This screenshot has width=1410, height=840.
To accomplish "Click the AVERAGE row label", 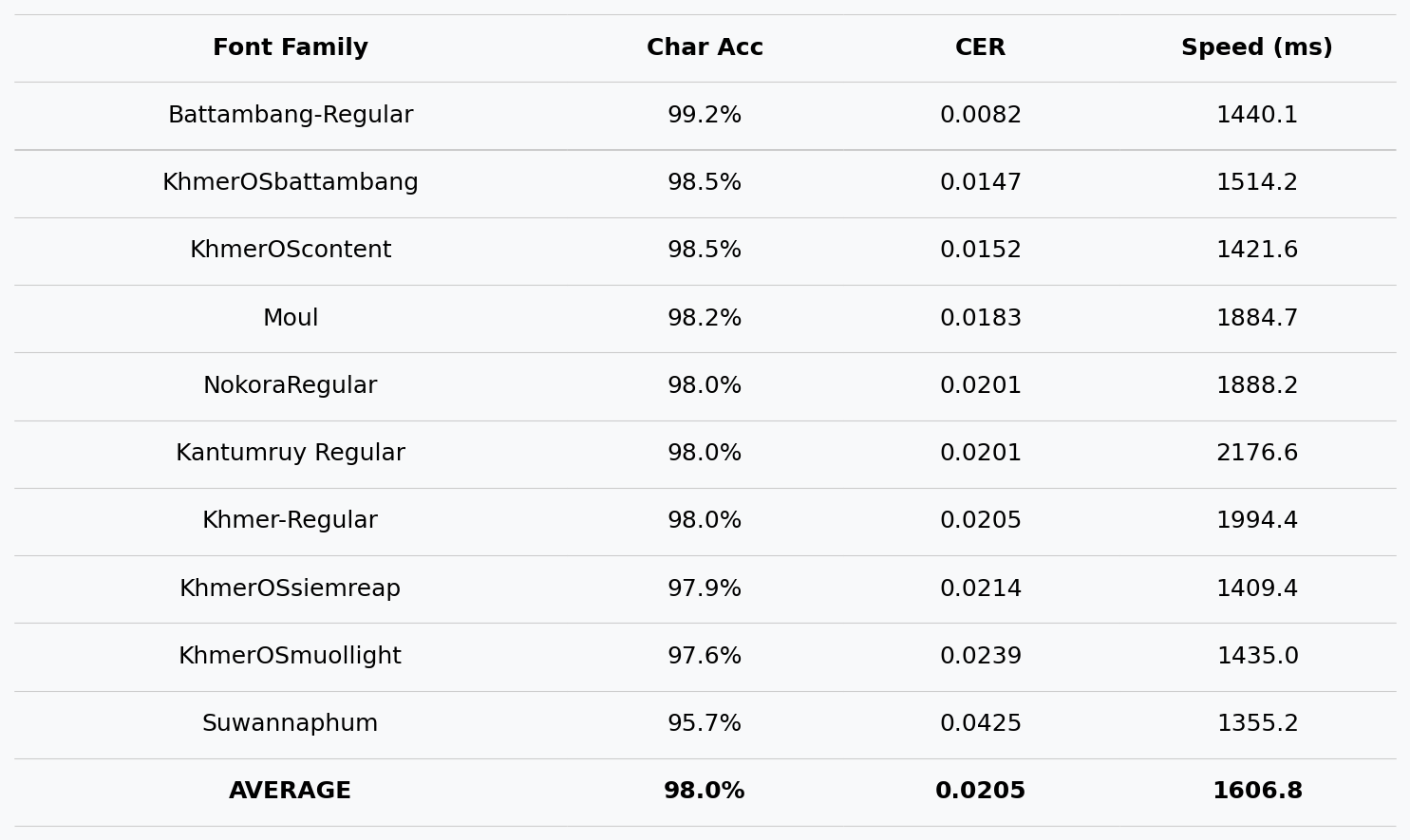I will tap(291, 792).
